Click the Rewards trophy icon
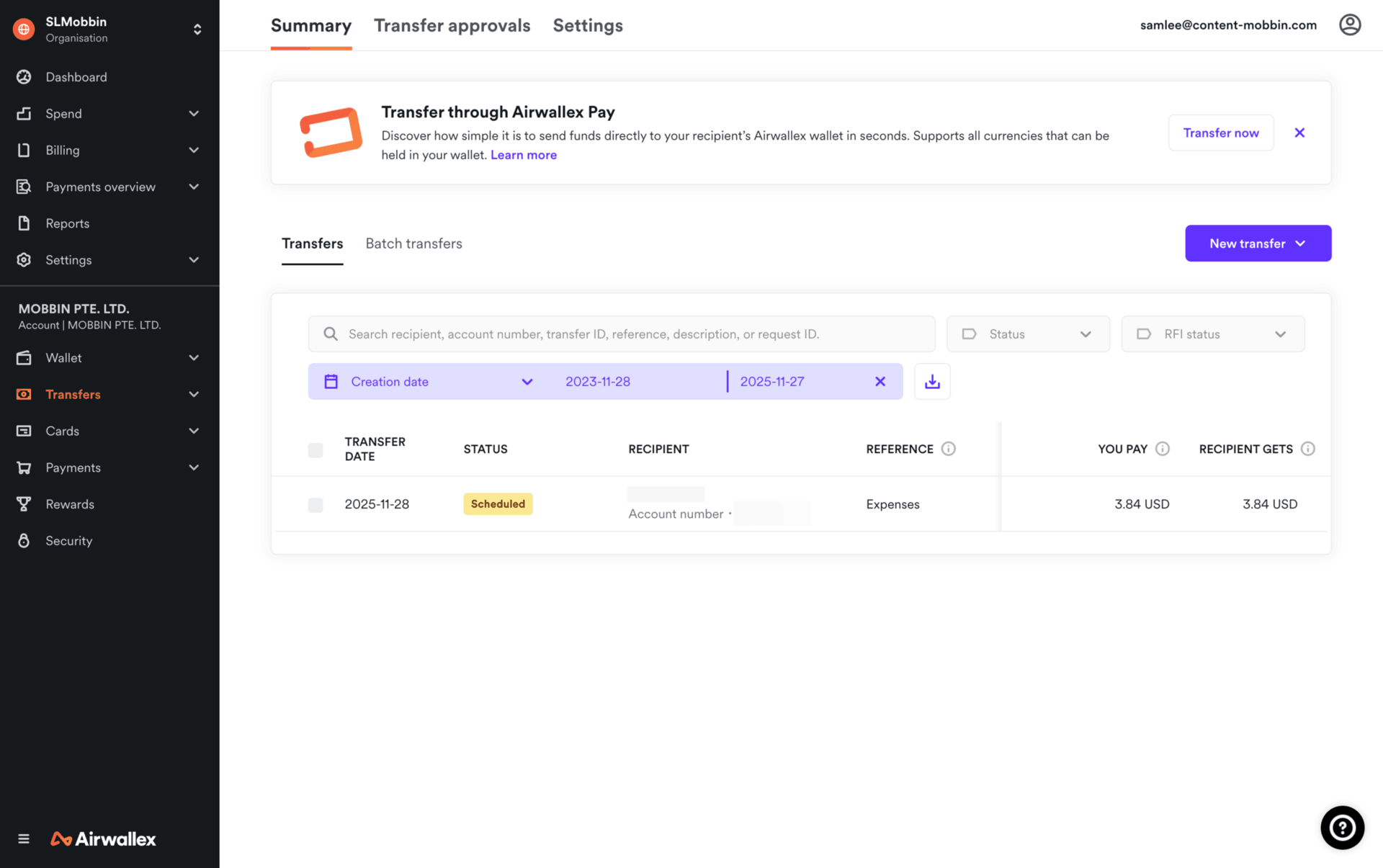This screenshot has height=868, width=1383. tap(24, 504)
